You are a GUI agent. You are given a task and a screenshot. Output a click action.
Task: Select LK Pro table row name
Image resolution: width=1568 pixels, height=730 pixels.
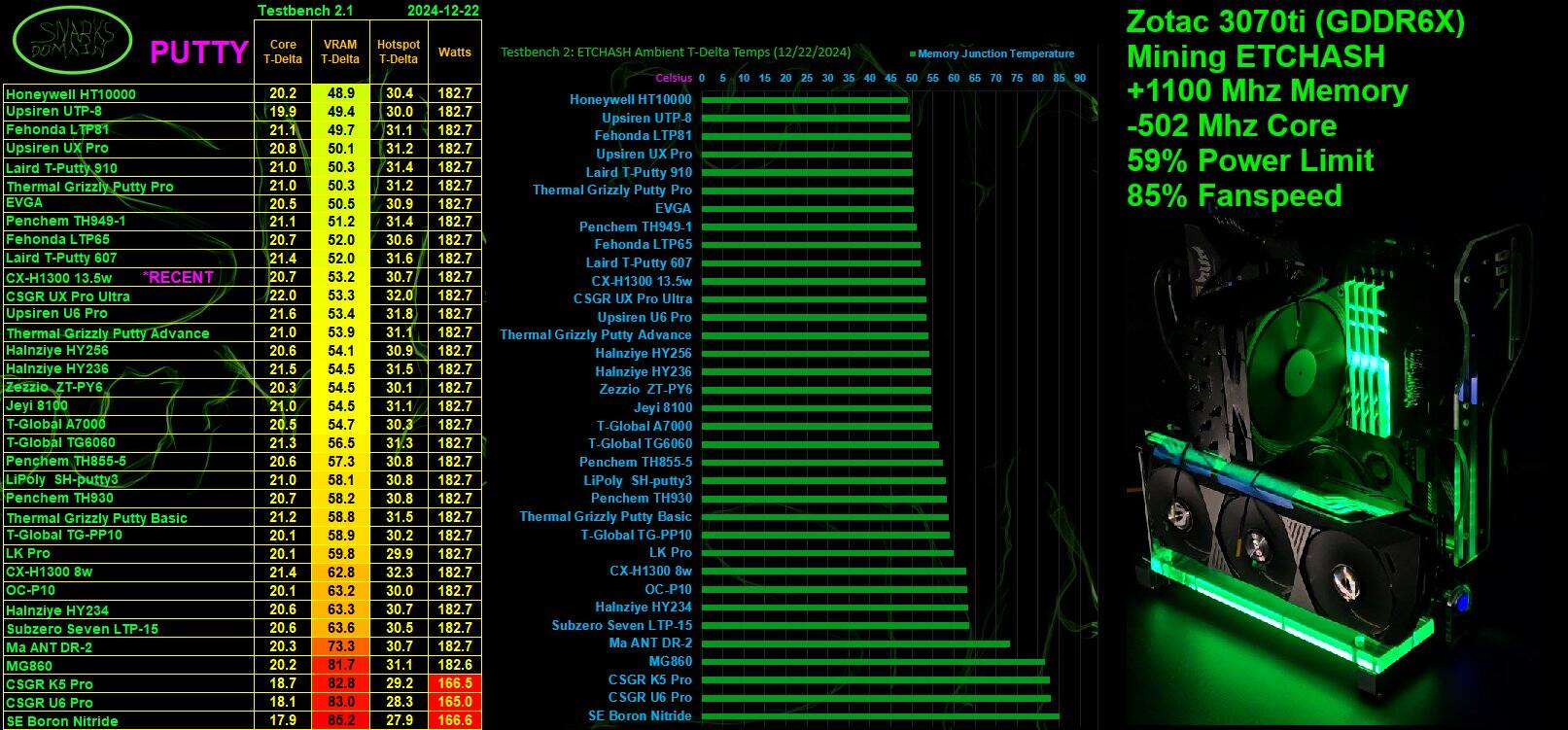(28, 553)
